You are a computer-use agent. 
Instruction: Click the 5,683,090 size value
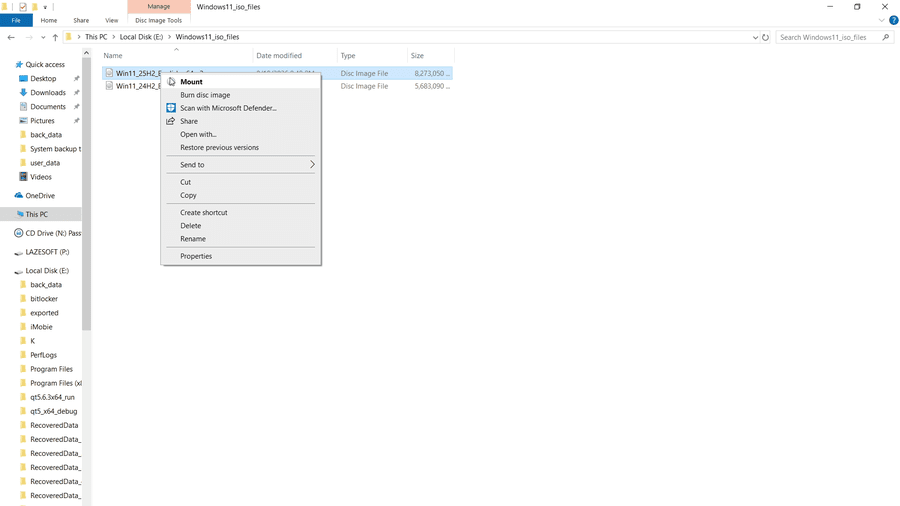tap(432, 86)
